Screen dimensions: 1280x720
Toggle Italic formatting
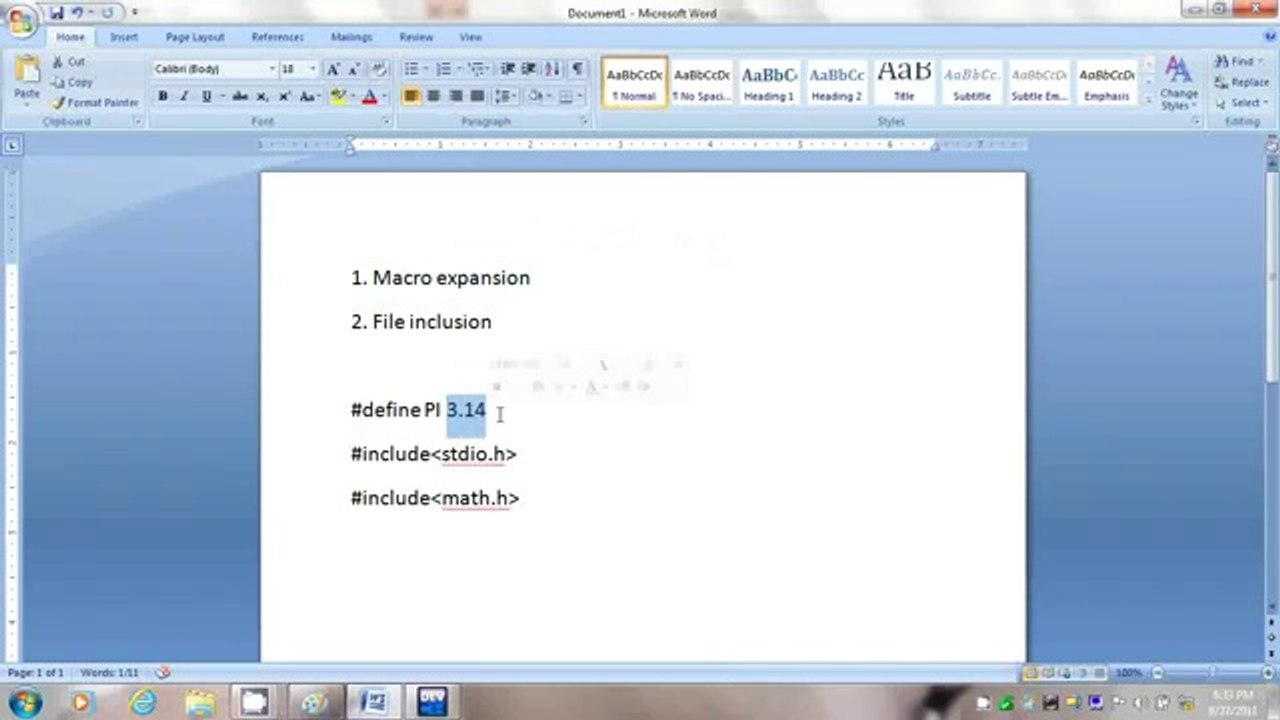click(184, 97)
